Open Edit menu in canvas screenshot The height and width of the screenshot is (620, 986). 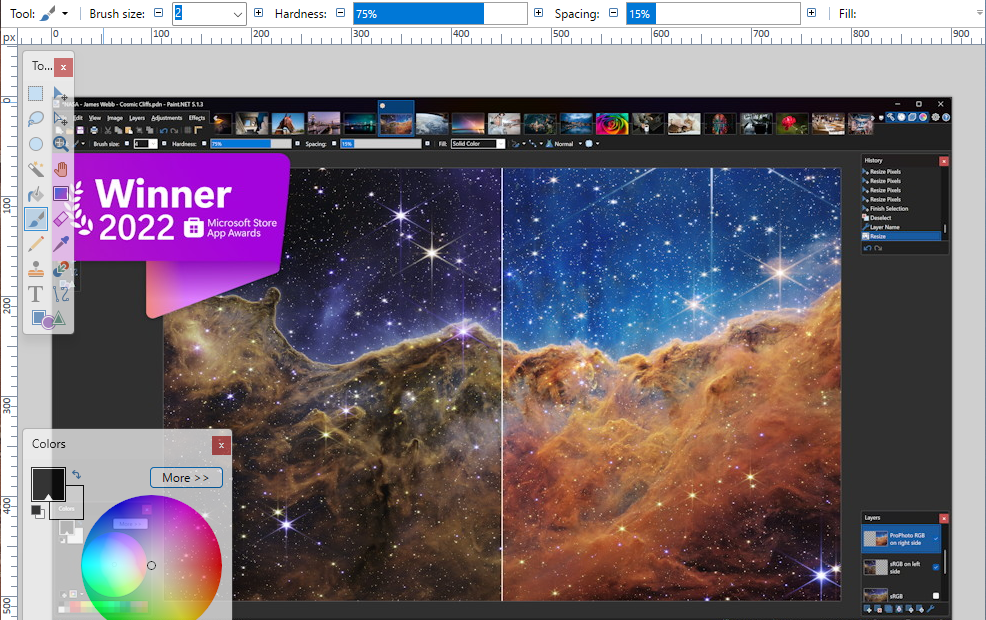(x=79, y=118)
